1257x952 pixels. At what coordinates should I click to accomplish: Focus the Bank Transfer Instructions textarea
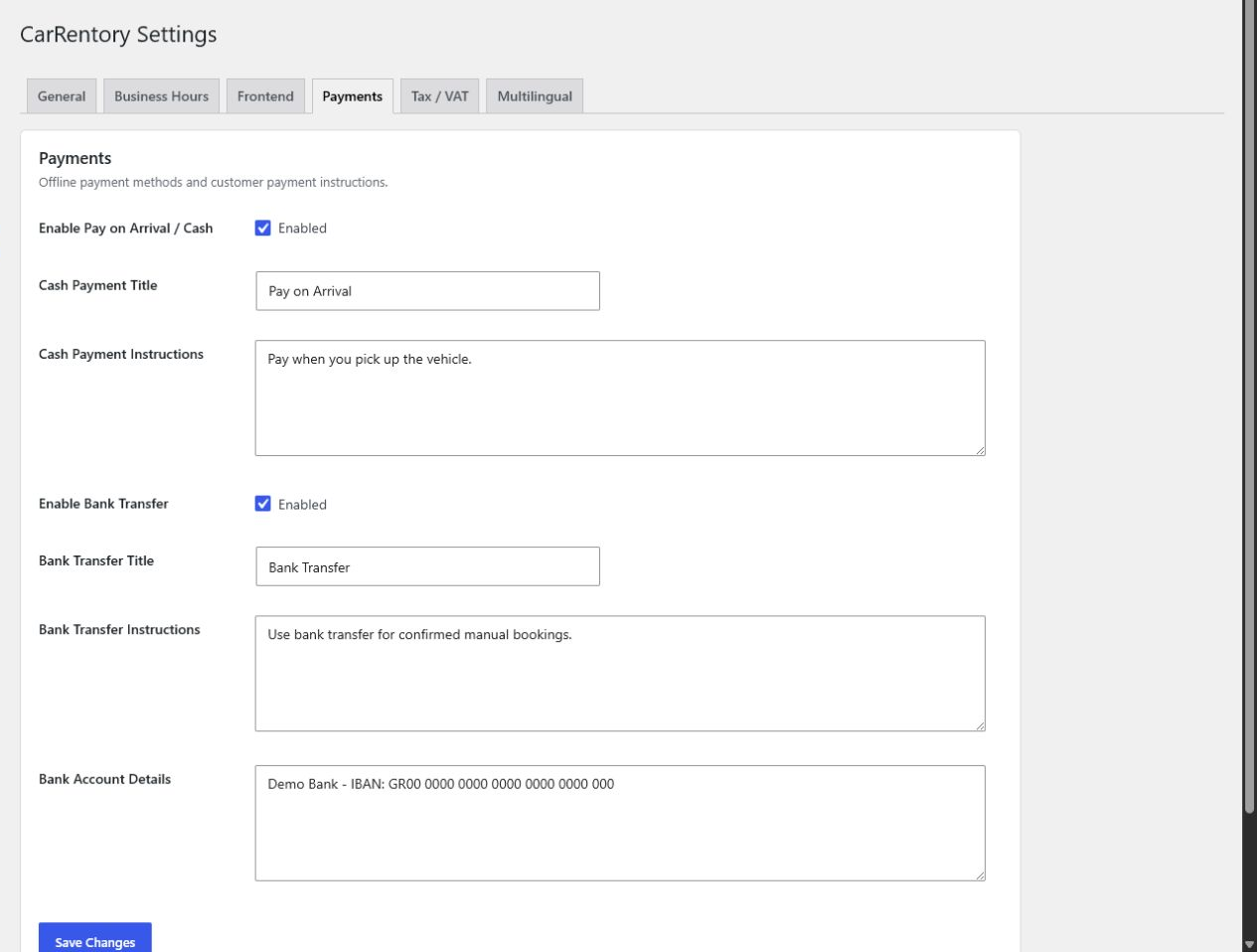click(x=620, y=674)
